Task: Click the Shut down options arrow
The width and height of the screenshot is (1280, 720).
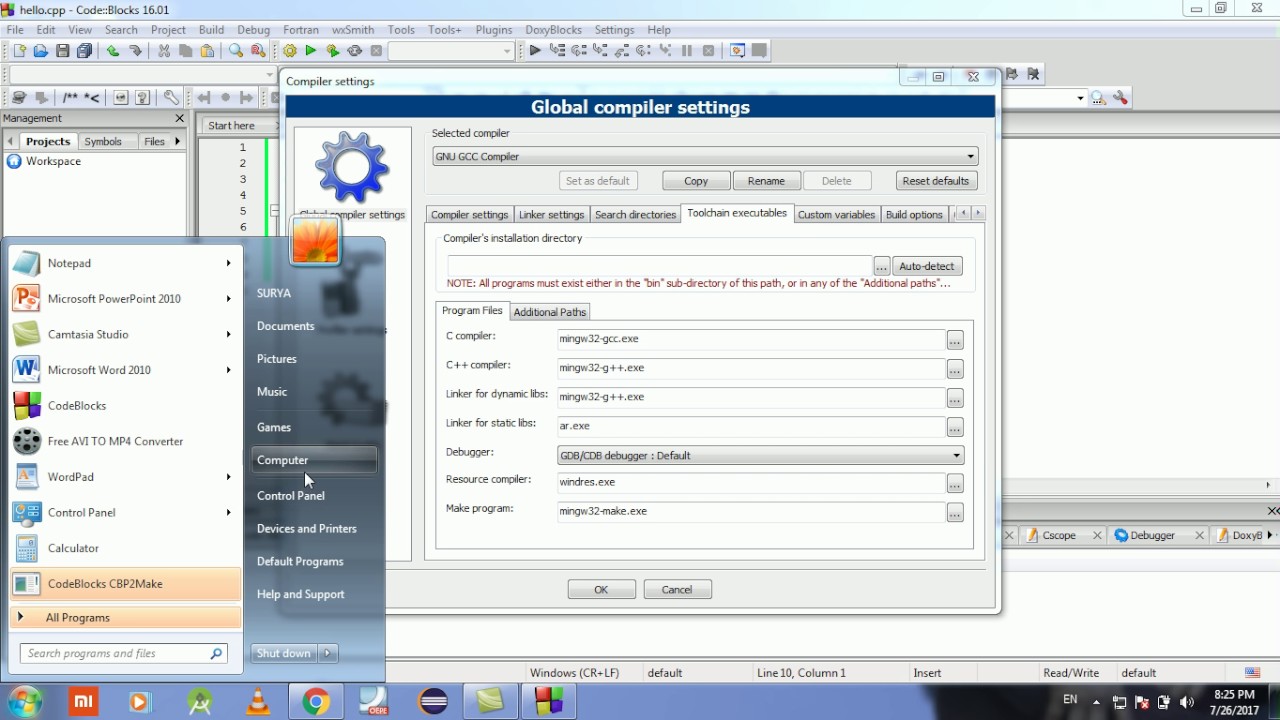Action: [327, 653]
